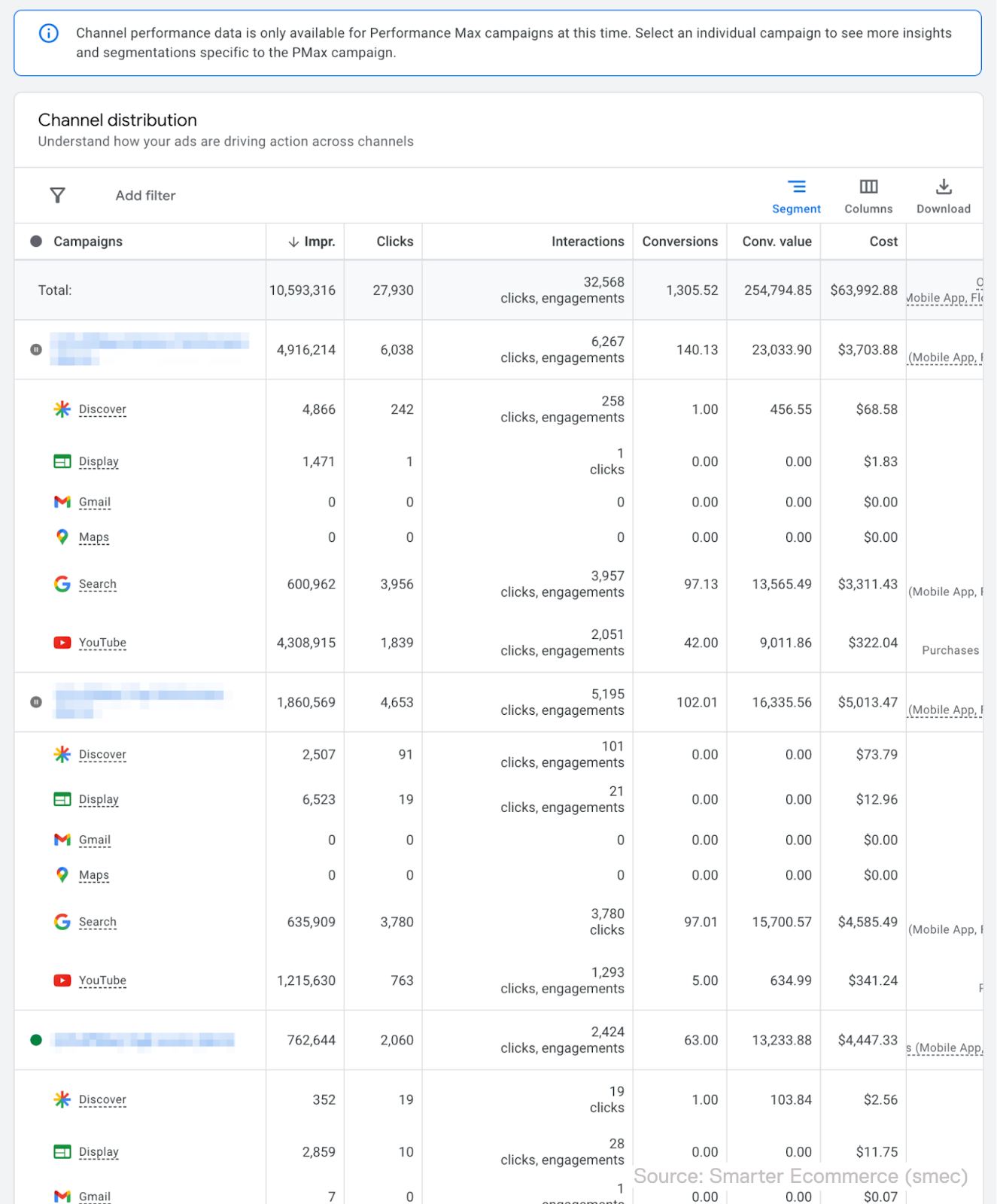Click the first campaign's YouTube icon
This screenshot has width=997, height=1204.
[x=62, y=643]
